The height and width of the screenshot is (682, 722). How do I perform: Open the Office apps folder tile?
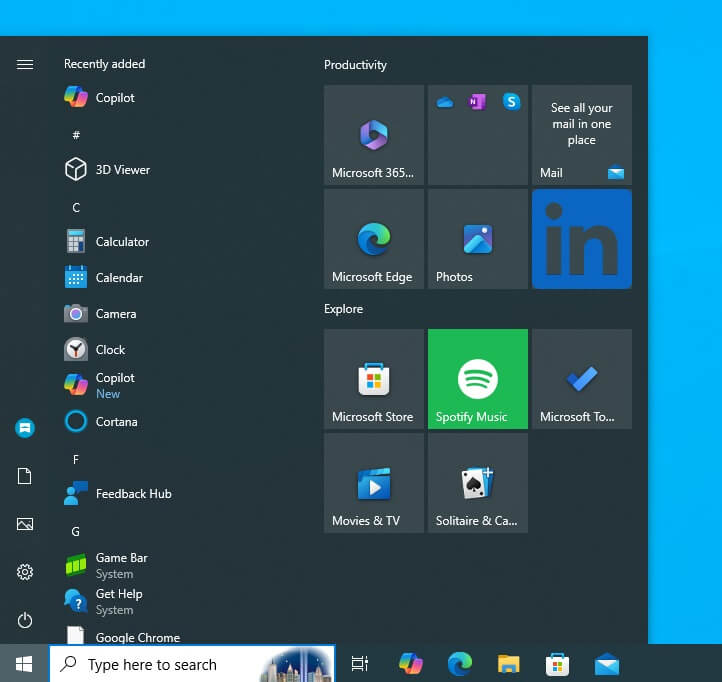[x=477, y=135]
